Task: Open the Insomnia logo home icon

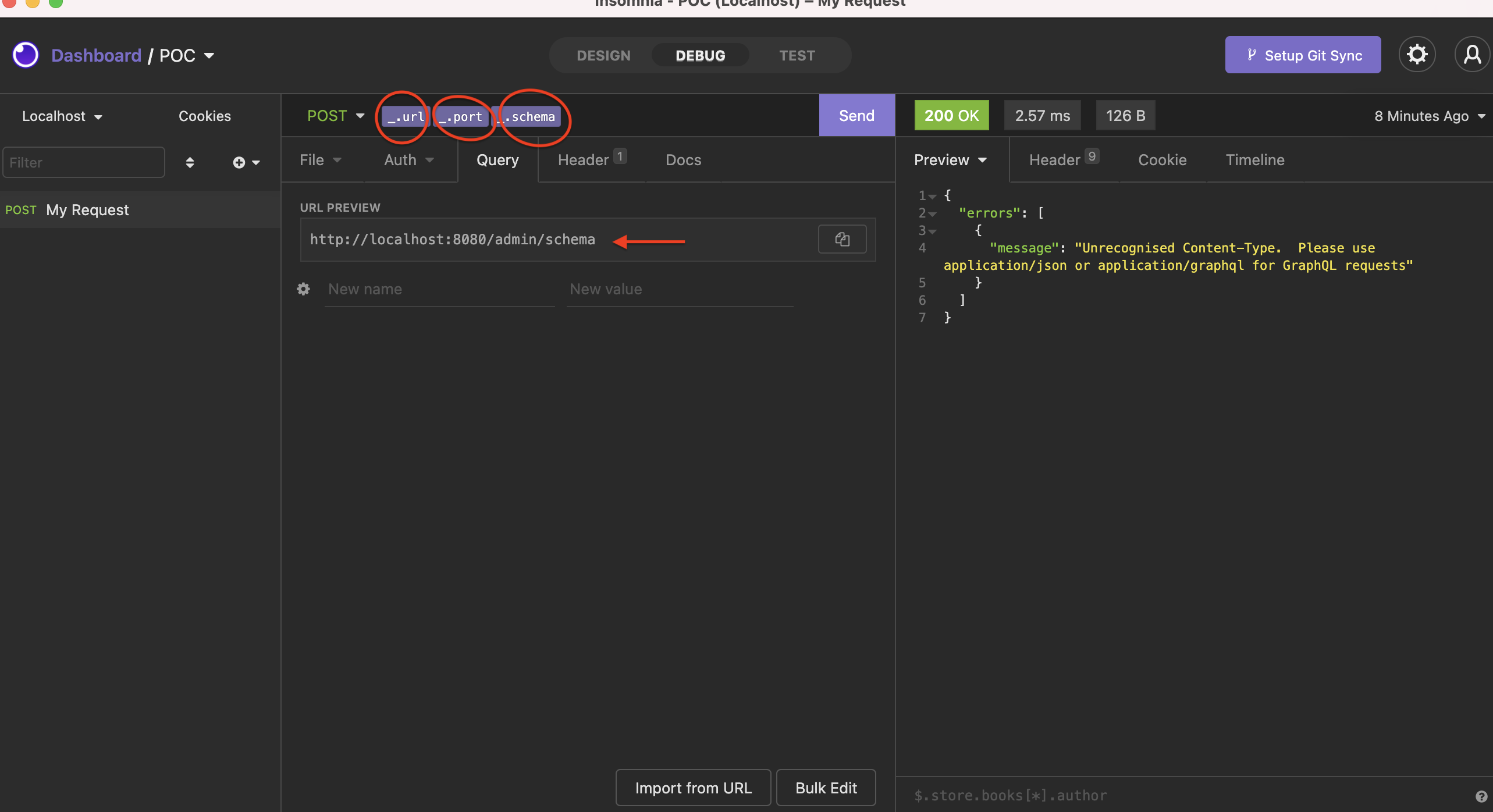Action: pyautogui.click(x=24, y=54)
